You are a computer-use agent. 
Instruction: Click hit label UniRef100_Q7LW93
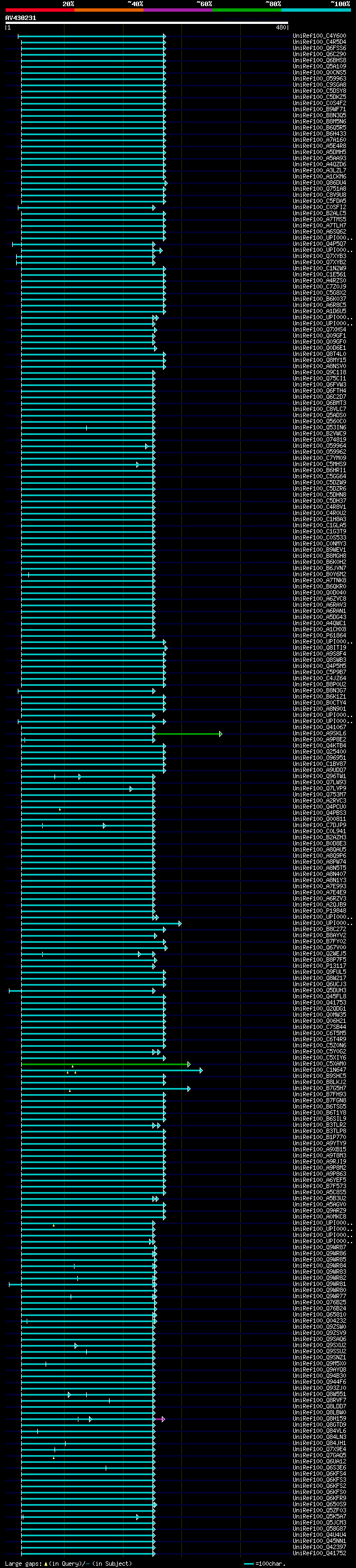pos(319,782)
